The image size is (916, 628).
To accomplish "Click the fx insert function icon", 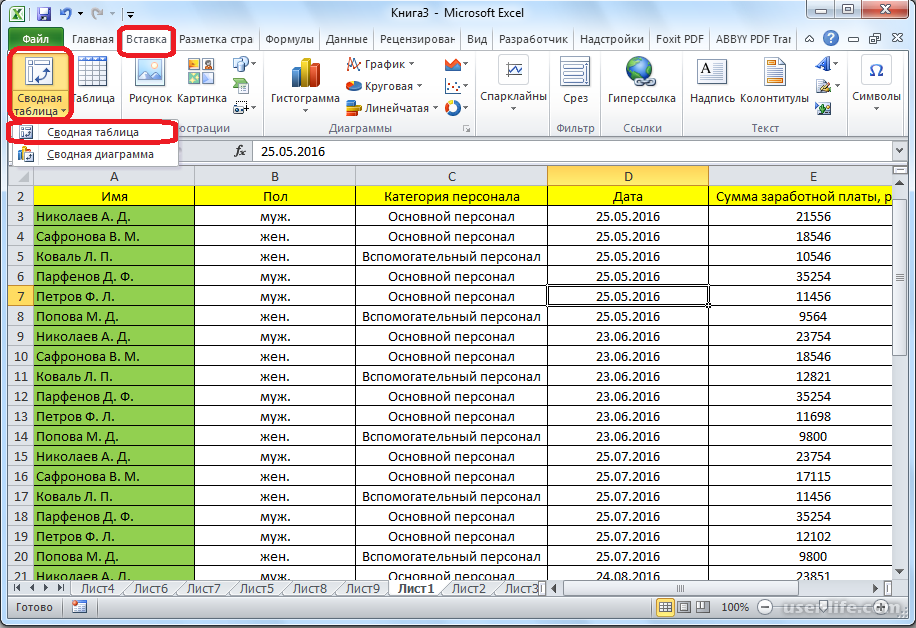I will [240, 151].
